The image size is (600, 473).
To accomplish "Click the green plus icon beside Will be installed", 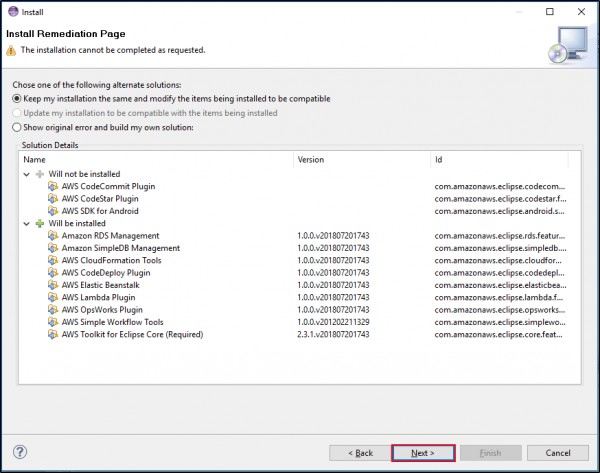I will tap(40, 223).
